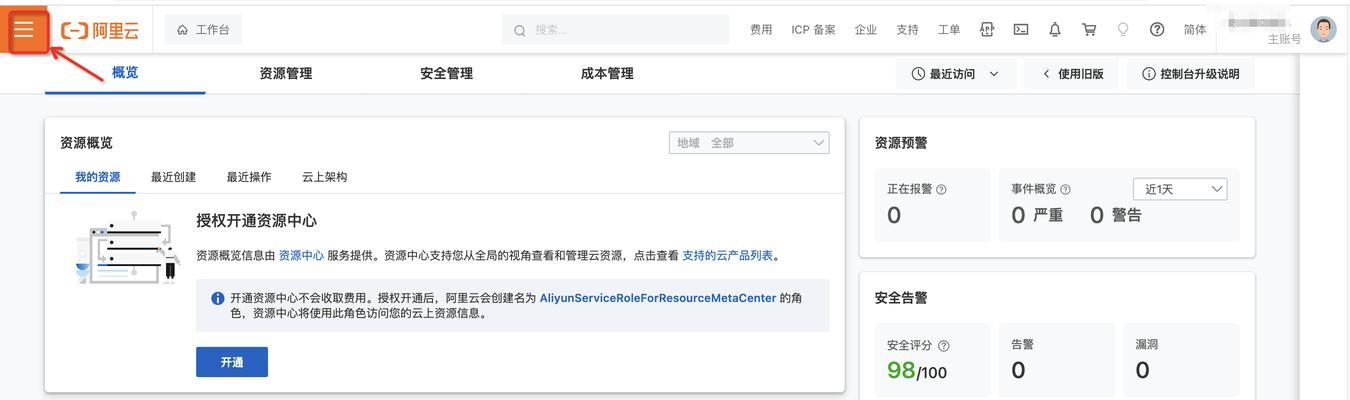Open 控制台升级说明
This screenshot has width=1350, height=400.
click(x=1190, y=74)
